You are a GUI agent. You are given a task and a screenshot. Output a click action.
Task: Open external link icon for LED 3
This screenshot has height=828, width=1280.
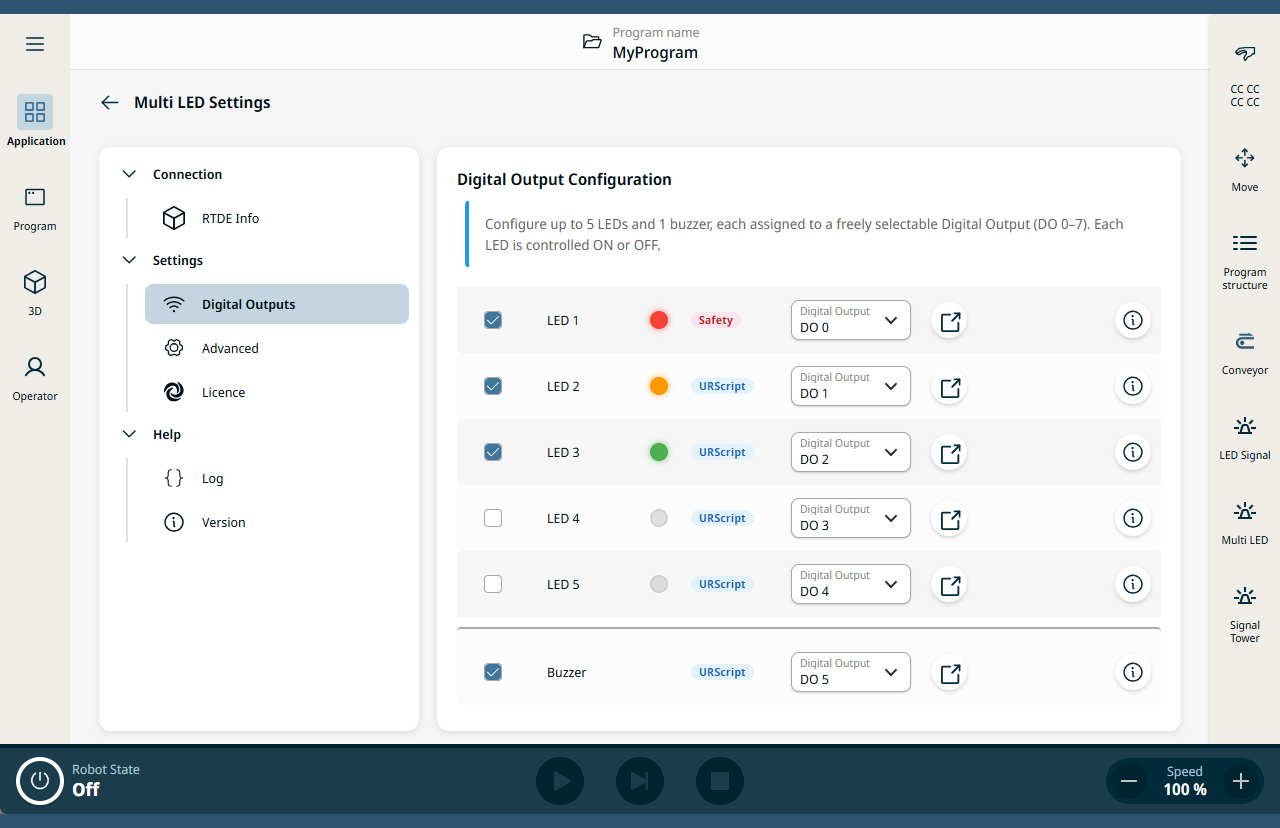[949, 452]
